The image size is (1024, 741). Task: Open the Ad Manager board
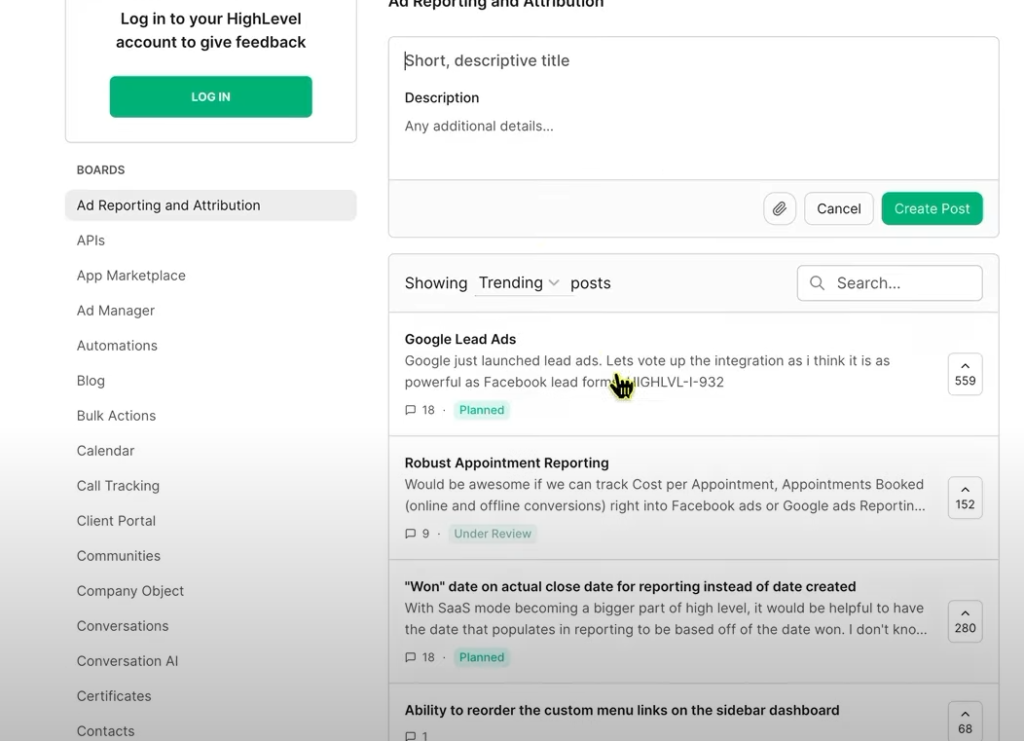point(116,311)
